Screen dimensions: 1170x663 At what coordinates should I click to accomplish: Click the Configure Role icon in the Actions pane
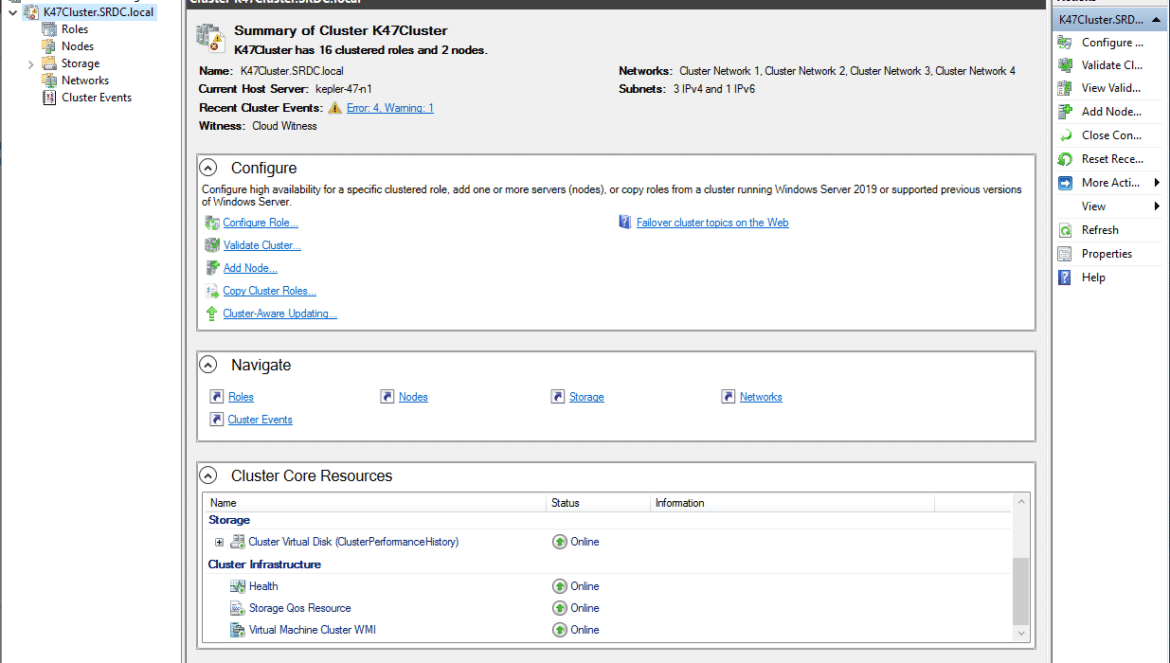1066,43
